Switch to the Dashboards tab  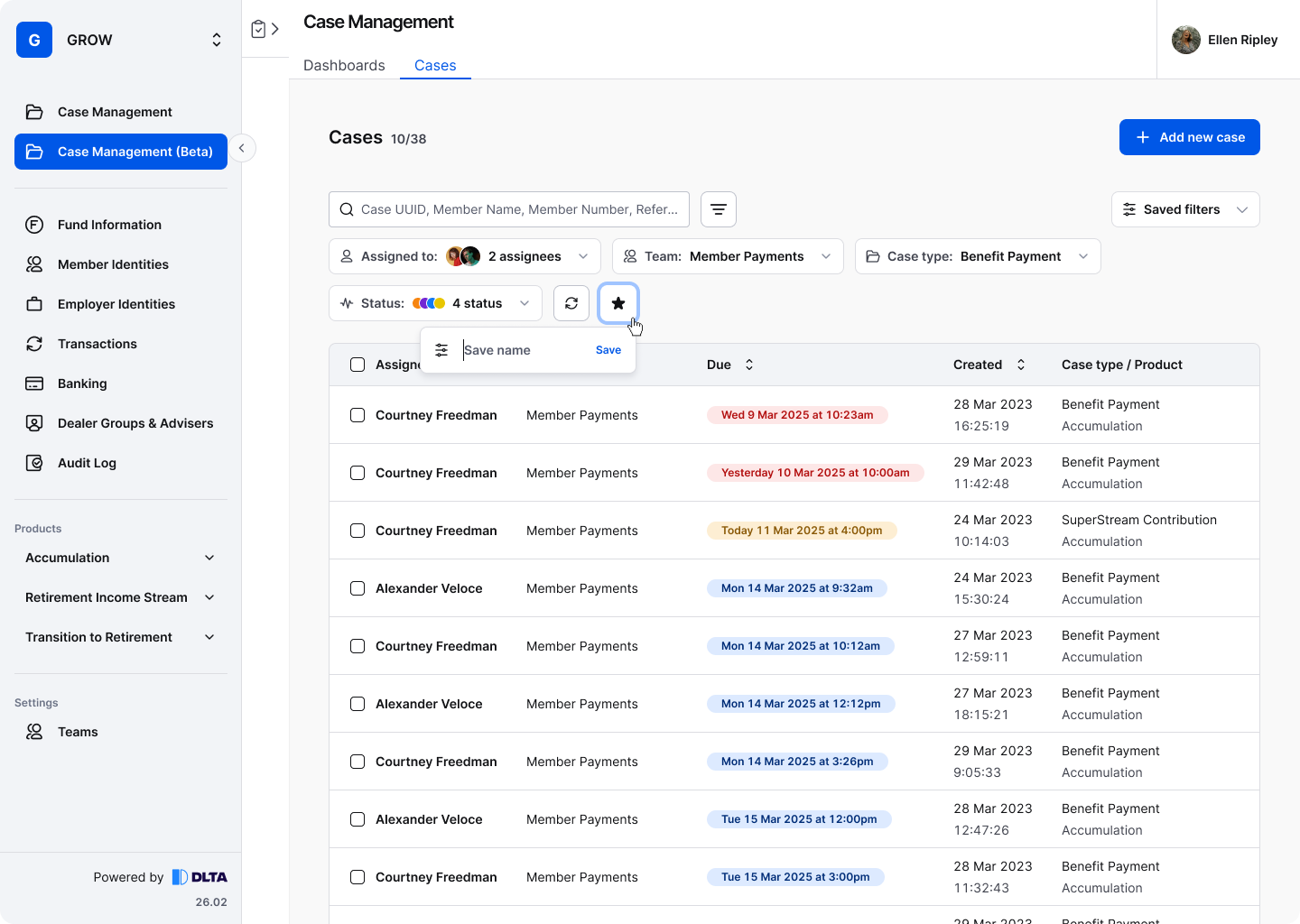coord(344,65)
